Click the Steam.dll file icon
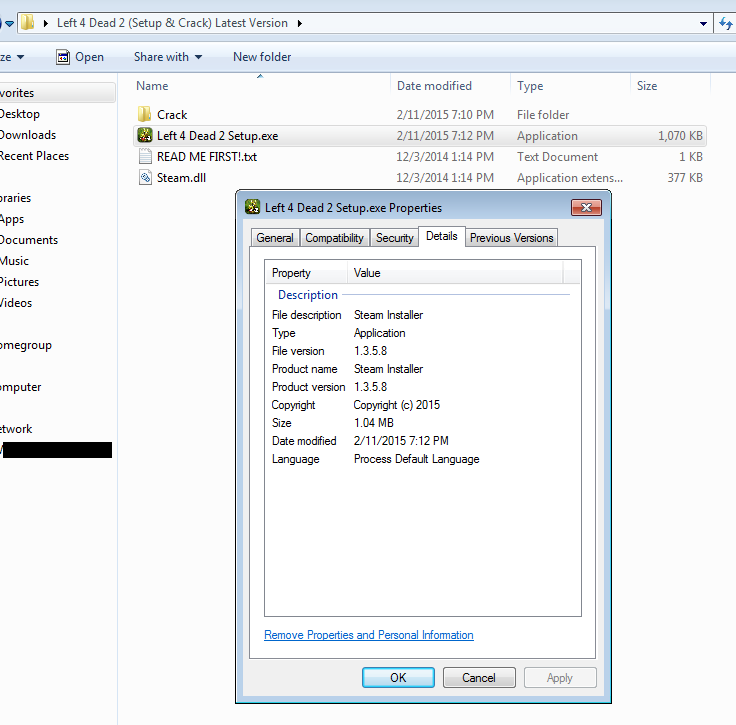The width and height of the screenshot is (736, 725). point(144,178)
